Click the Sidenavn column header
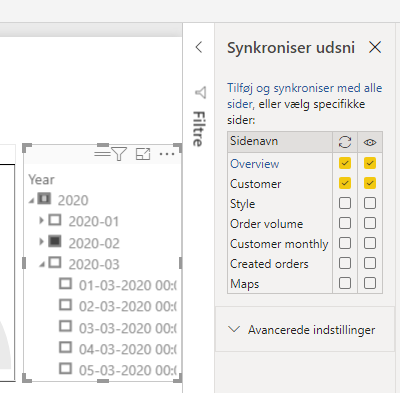The height and width of the screenshot is (393, 400). [254, 141]
